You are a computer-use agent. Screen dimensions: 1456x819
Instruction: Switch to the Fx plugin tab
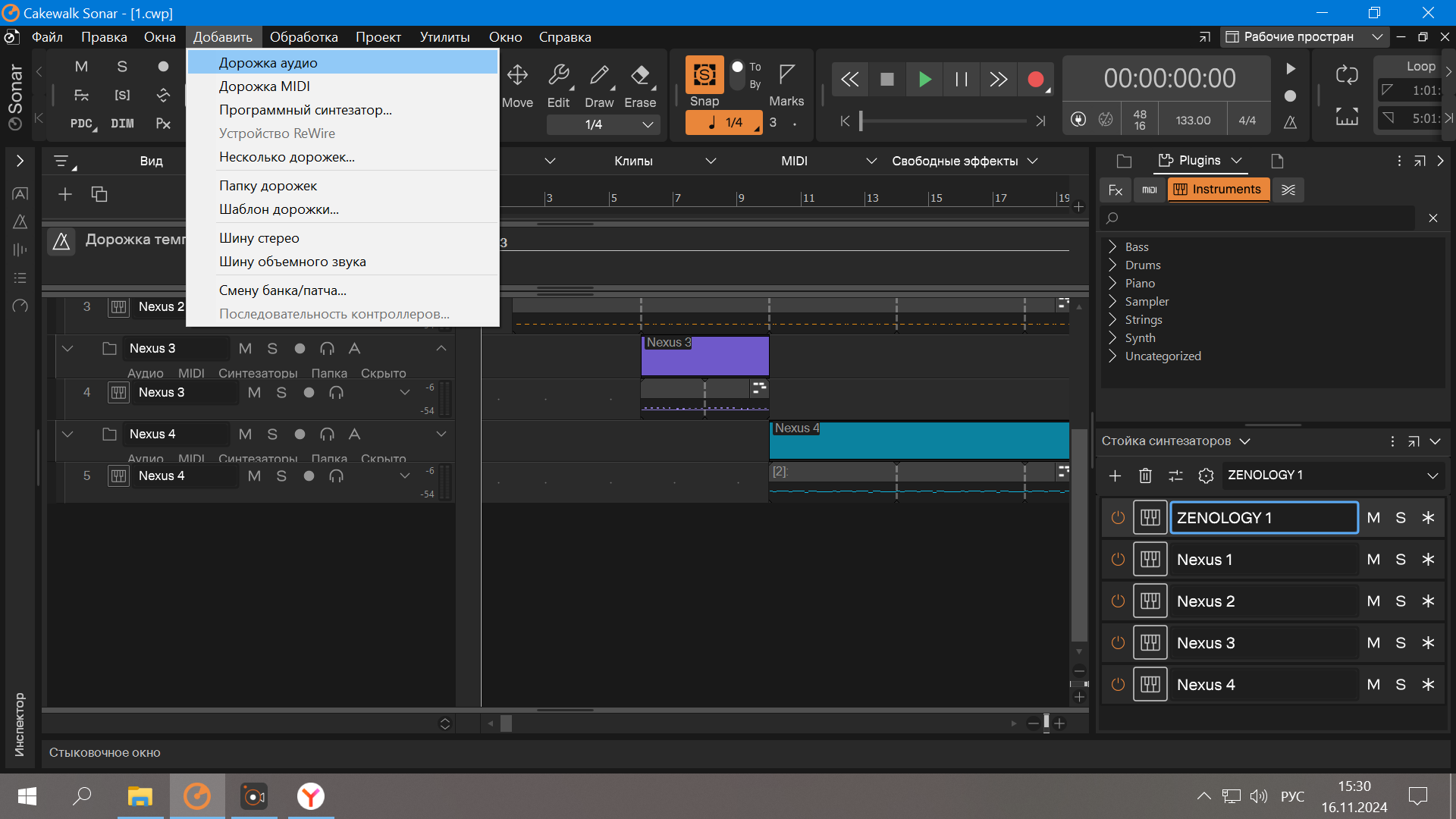click(x=1115, y=190)
